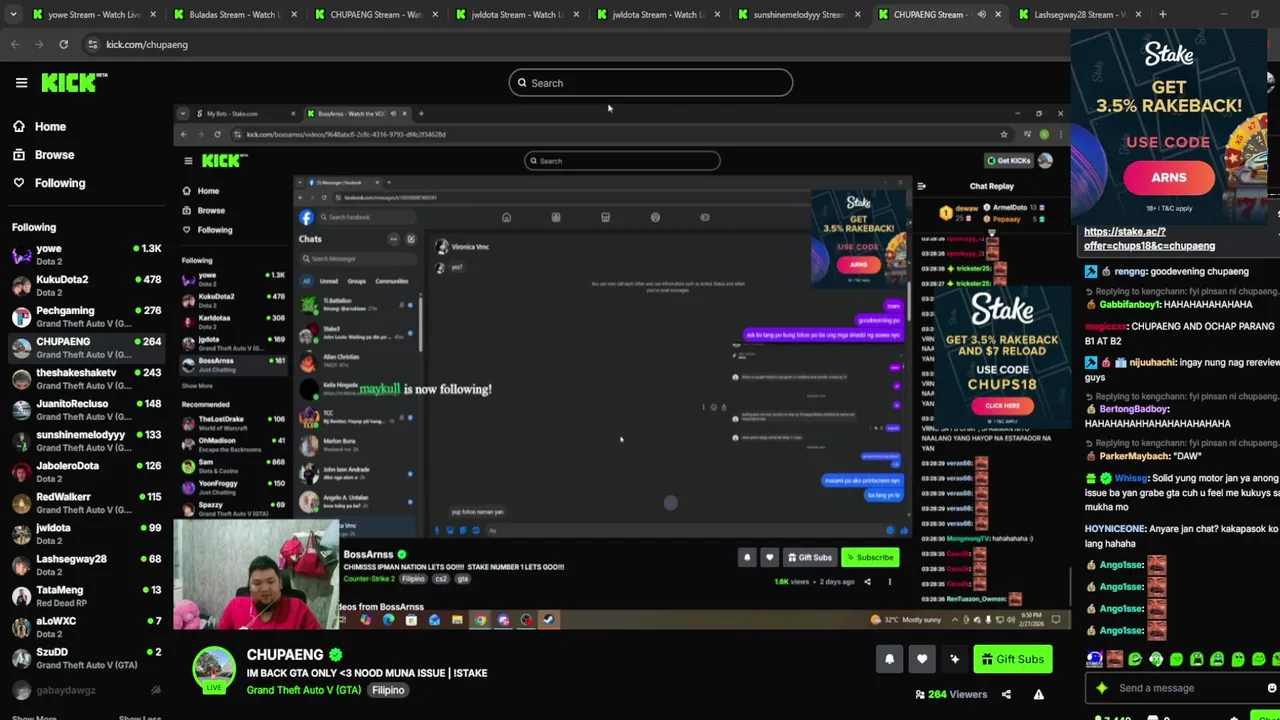The height and width of the screenshot is (720, 1280).
Task: Toggle follow with the heart button
Action: point(922,659)
